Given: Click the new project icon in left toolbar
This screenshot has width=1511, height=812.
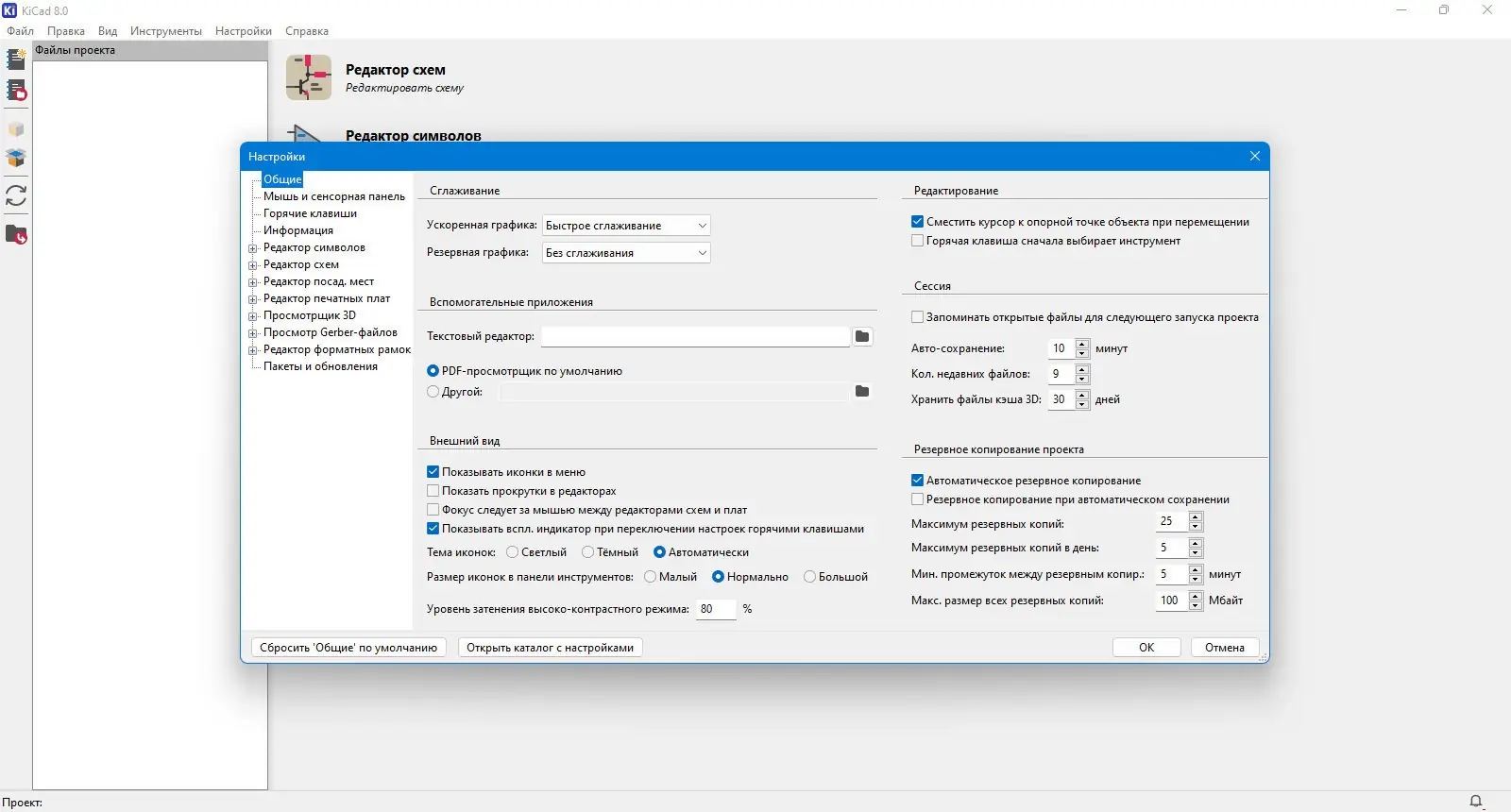Looking at the screenshot, I should click(16, 59).
